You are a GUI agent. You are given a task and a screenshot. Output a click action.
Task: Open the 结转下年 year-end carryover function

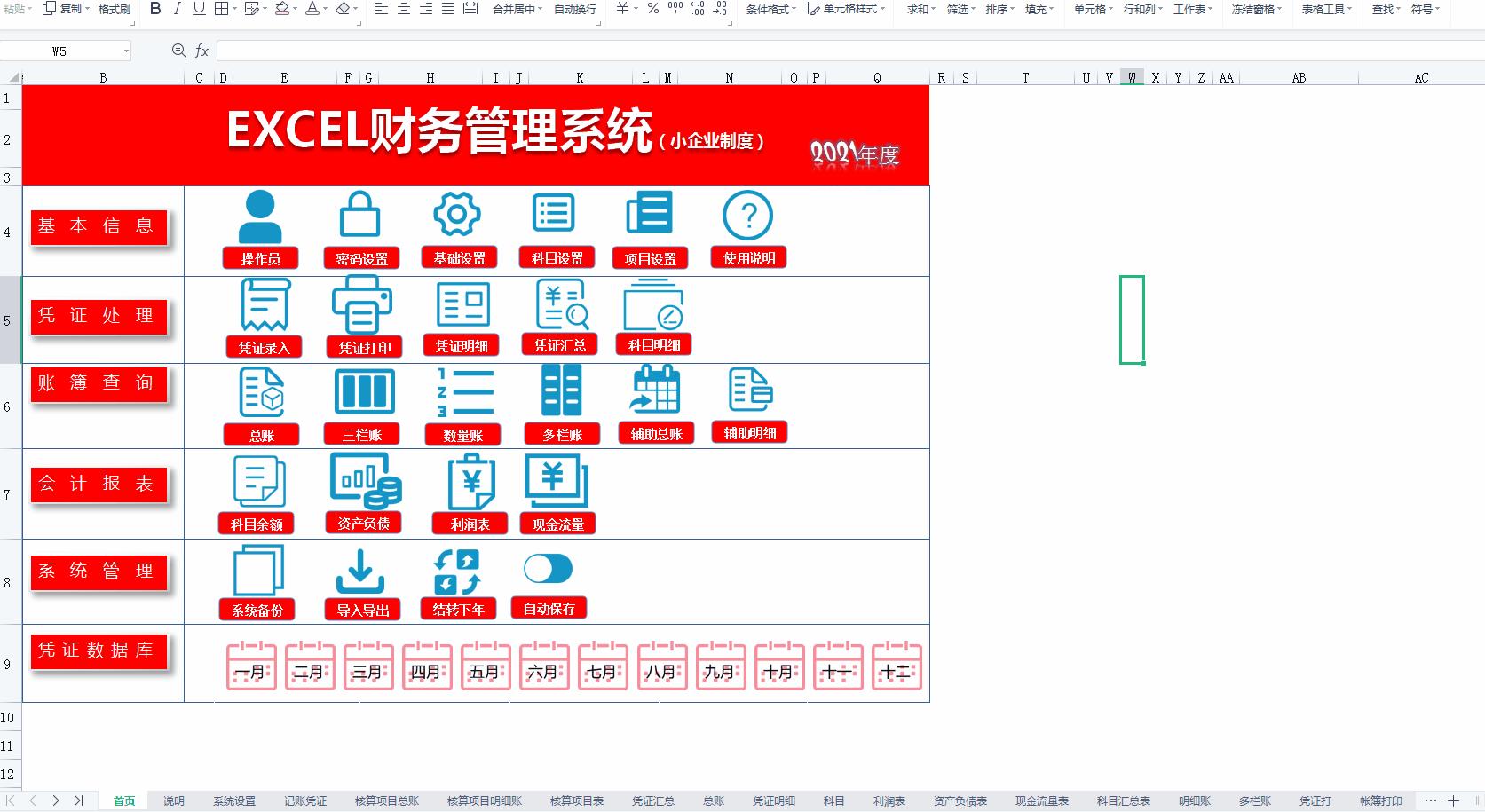[457, 581]
